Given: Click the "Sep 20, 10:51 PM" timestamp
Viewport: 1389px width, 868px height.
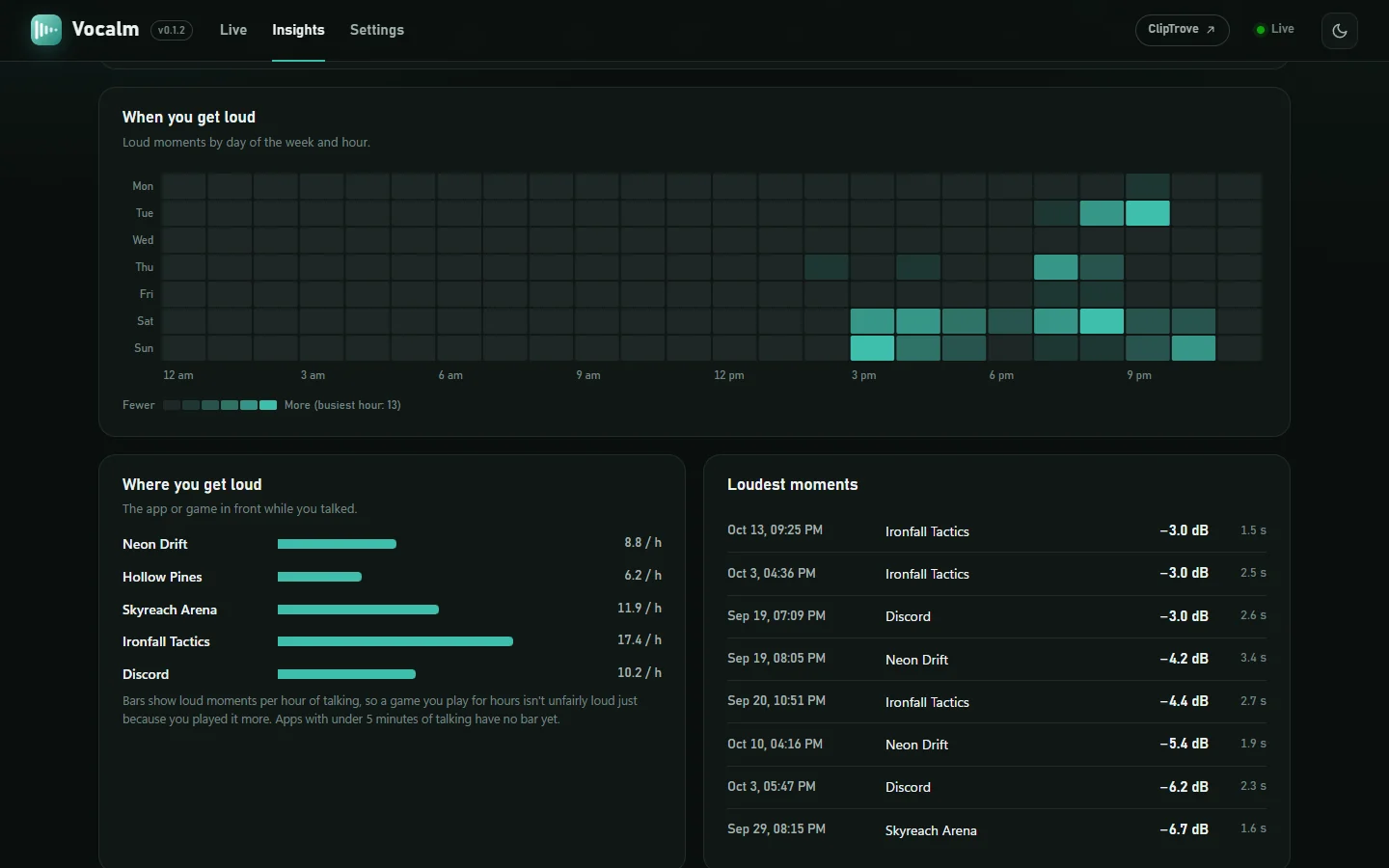Looking at the screenshot, I should click(776, 701).
